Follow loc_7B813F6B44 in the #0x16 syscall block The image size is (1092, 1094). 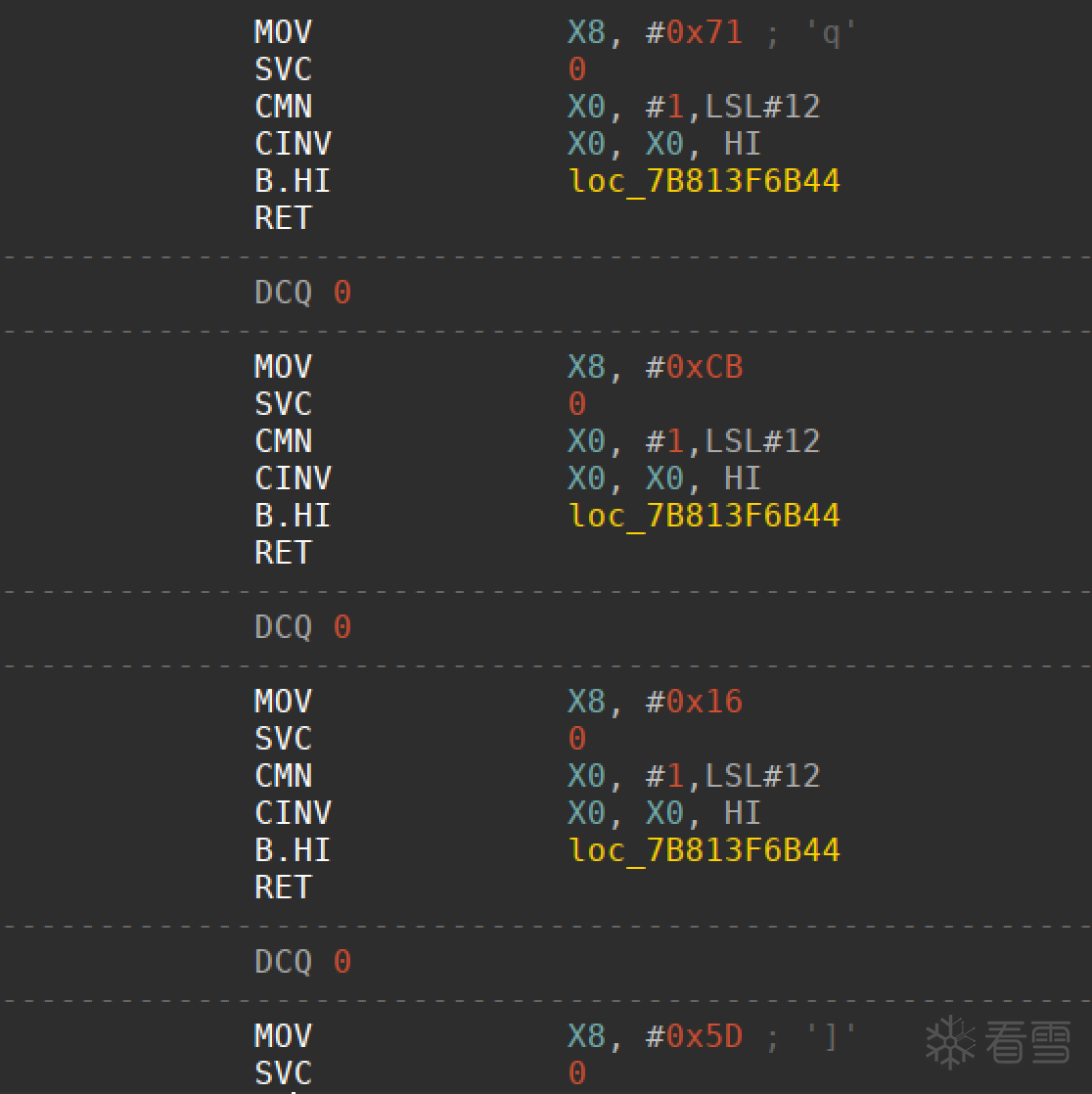coord(705,850)
